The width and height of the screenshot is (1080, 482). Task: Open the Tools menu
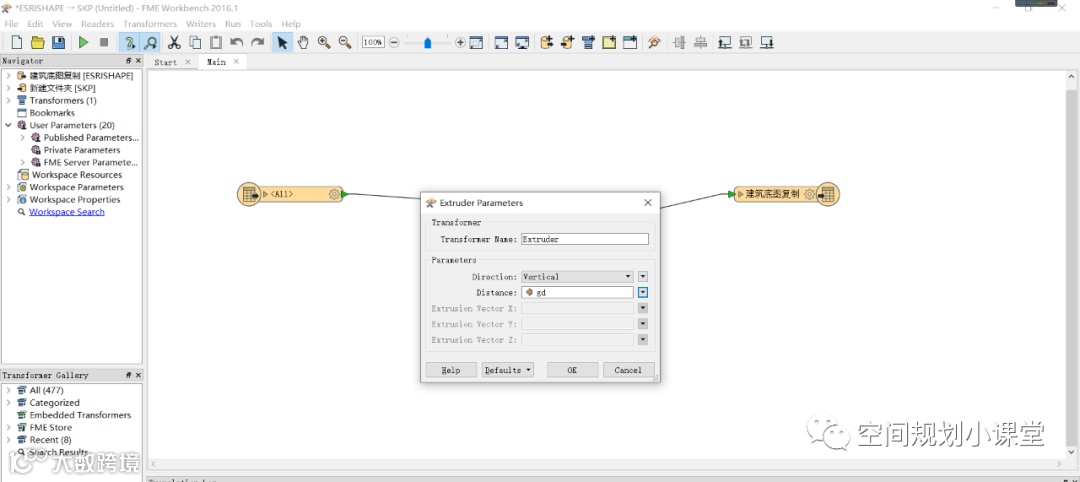point(261,24)
